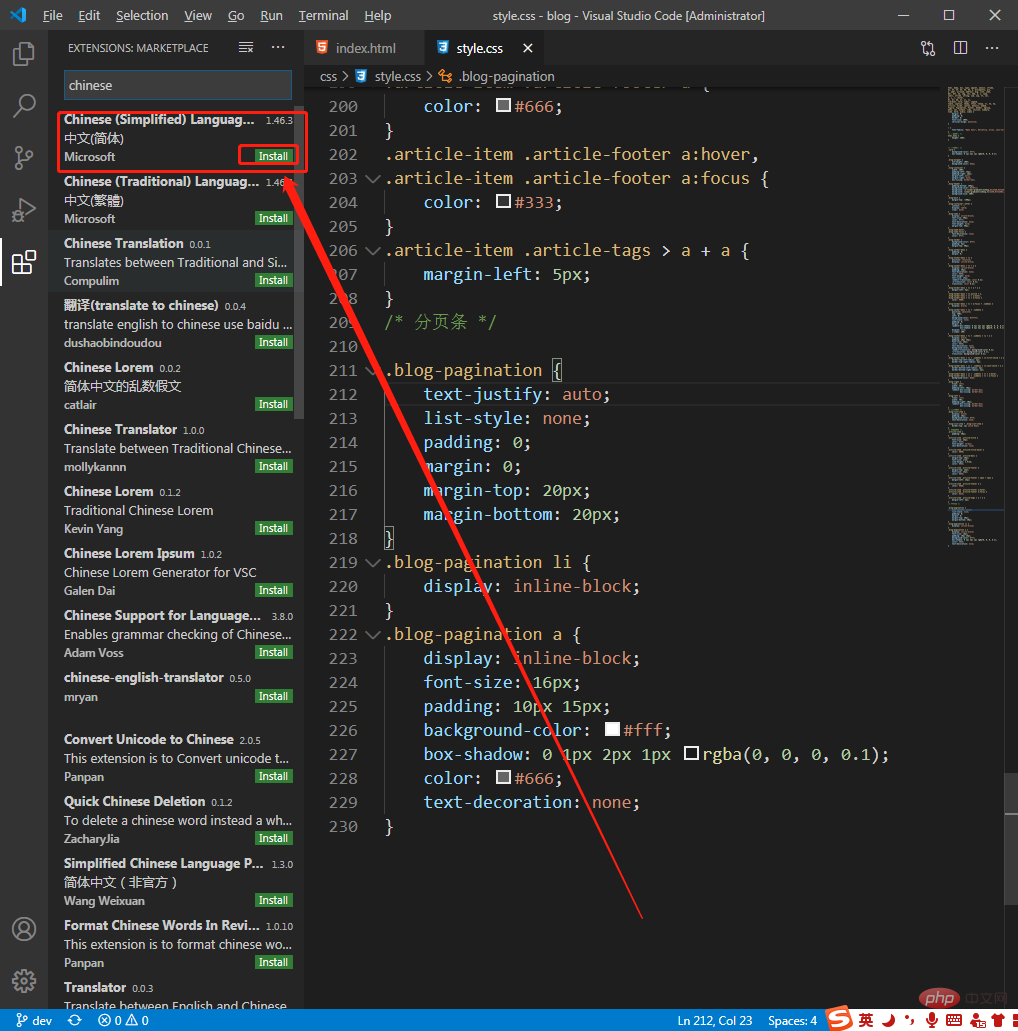Open the Explorer view in activity bar
Viewport: 1018px width, 1031px height.
coord(24,54)
